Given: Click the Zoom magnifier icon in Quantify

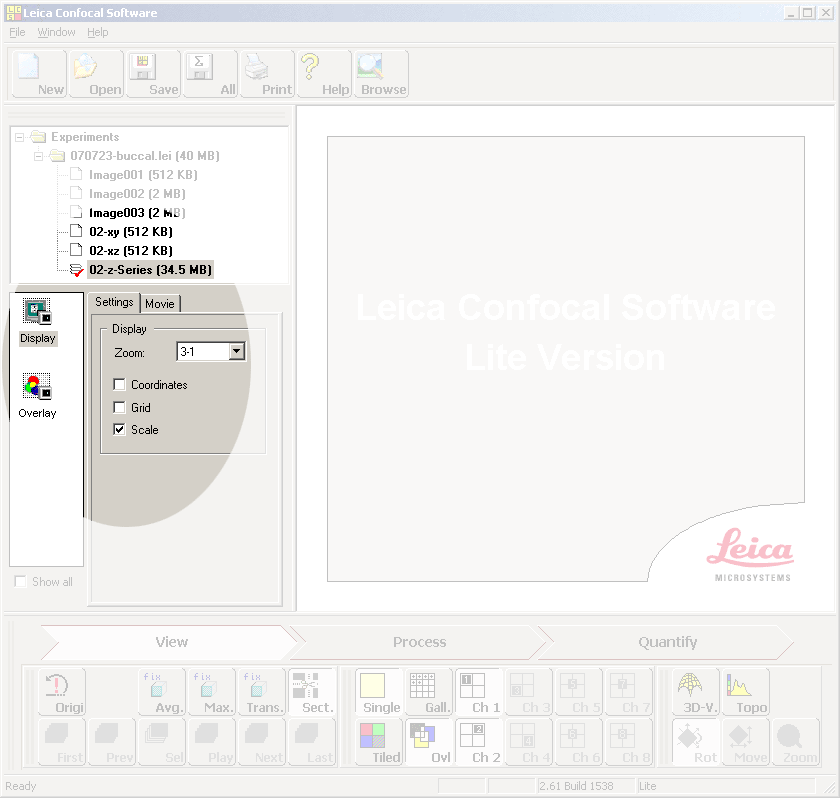Looking at the screenshot, I should click(x=796, y=742).
